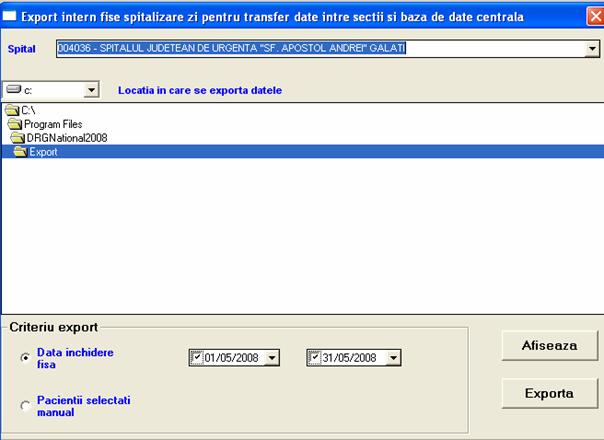
Task: Toggle the checkbox beside 31/05/2008
Action: tap(314, 357)
